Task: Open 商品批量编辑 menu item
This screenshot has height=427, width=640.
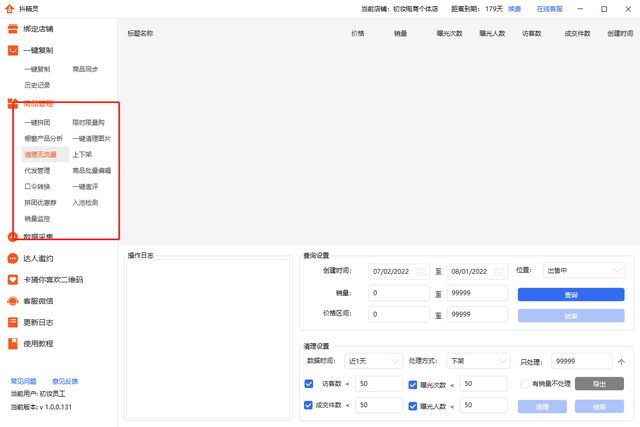Action: pos(91,171)
